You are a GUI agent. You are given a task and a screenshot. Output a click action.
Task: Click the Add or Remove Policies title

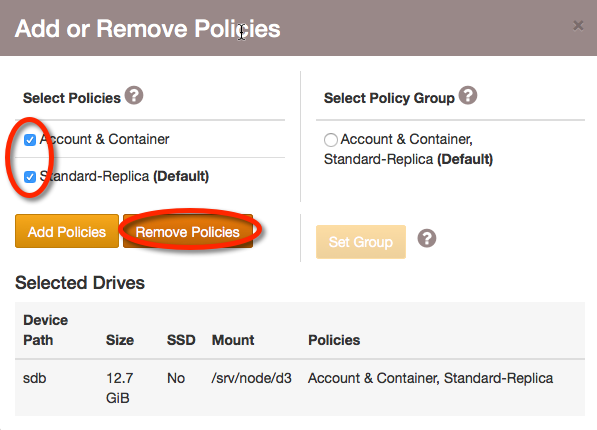coord(148,29)
